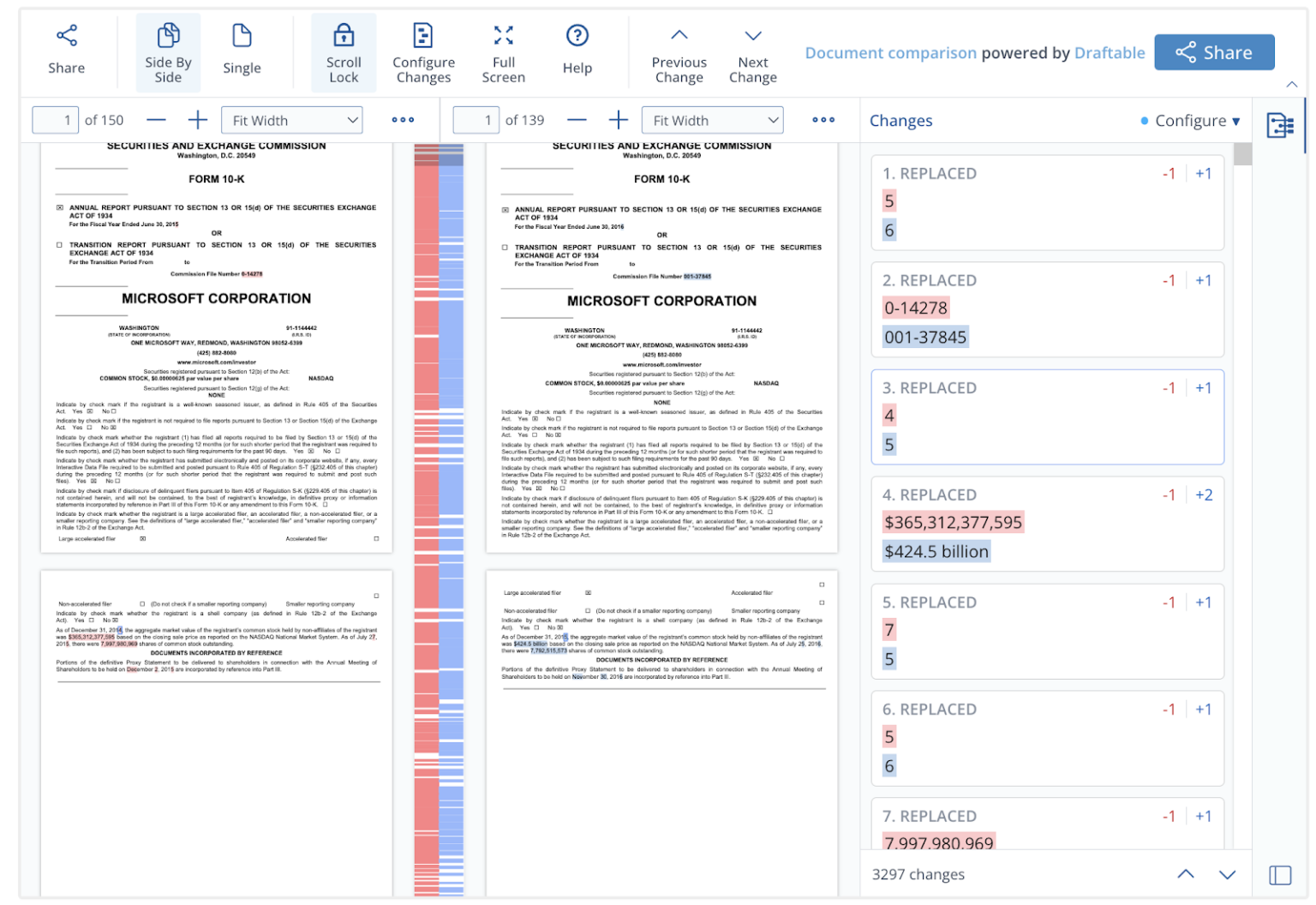Collapse the toolbar with the top-right chevron
Image resolution: width=1316 pixels, height=905 pixels.
1291,85
